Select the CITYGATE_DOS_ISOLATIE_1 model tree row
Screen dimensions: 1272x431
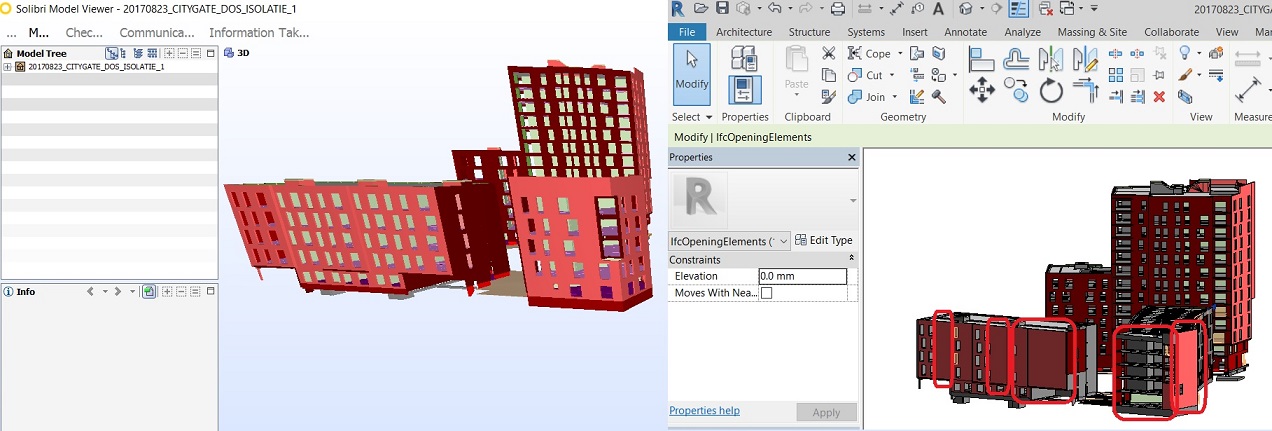pos(109,67)
